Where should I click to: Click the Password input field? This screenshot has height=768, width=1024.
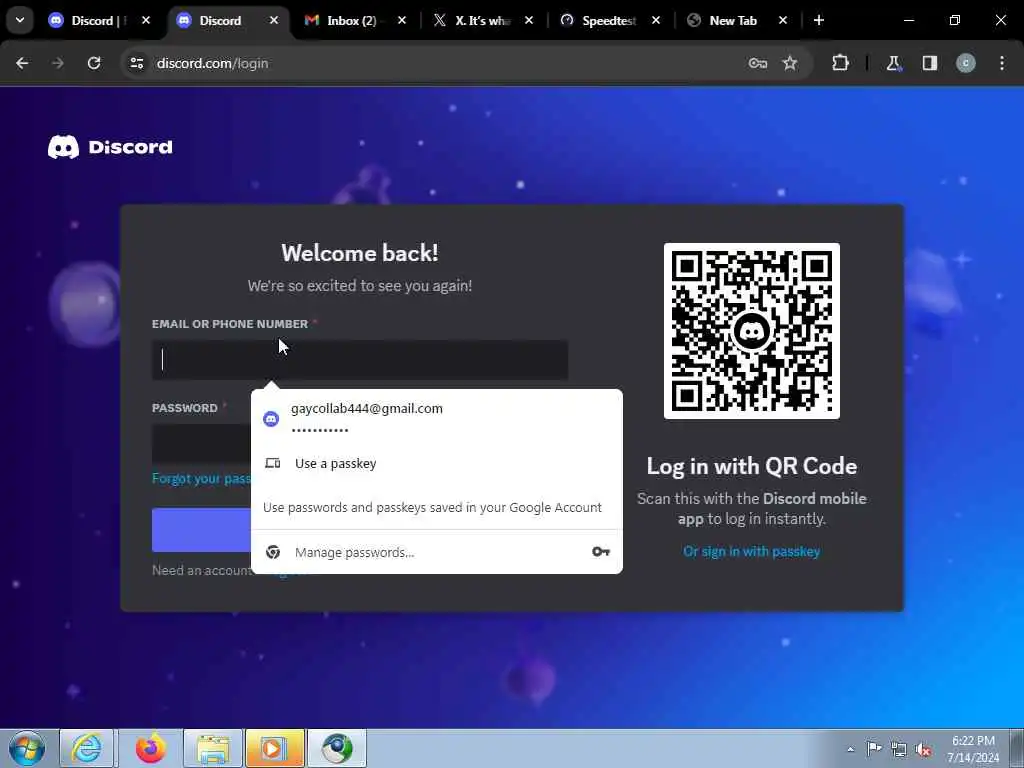click(x=201, y=443)
